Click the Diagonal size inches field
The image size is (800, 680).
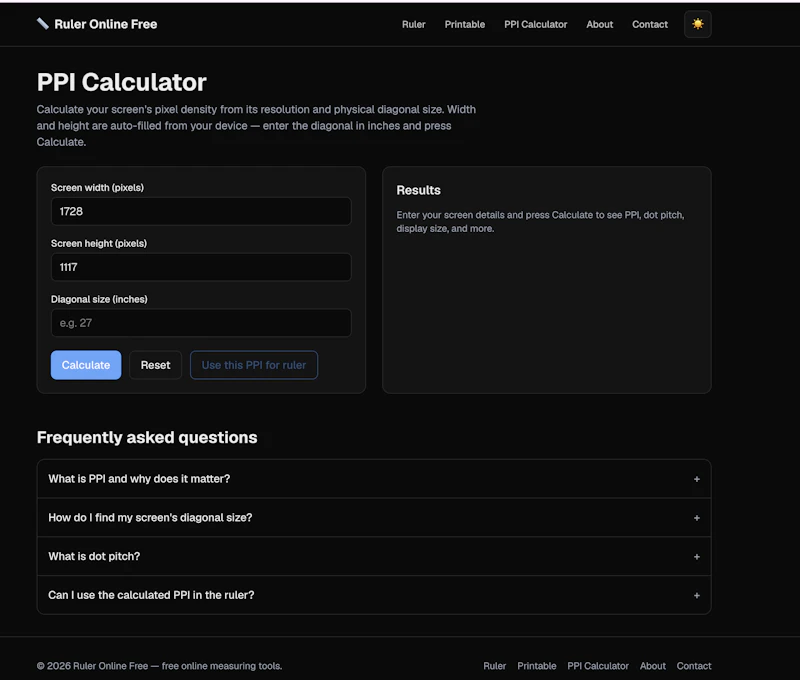click(x=201, y=323)
